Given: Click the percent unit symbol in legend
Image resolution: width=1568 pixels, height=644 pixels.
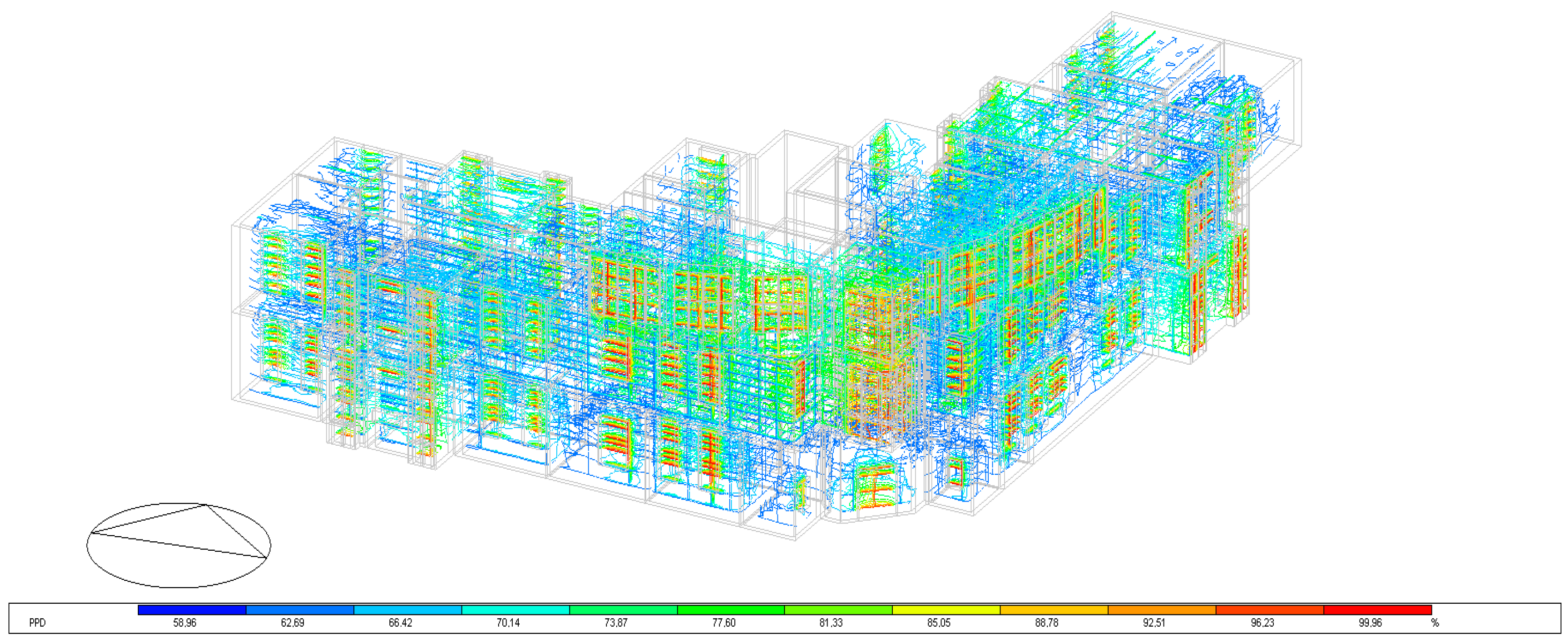Looking at the screenshot, I should pyautogui.click(x=1435, y=623).
